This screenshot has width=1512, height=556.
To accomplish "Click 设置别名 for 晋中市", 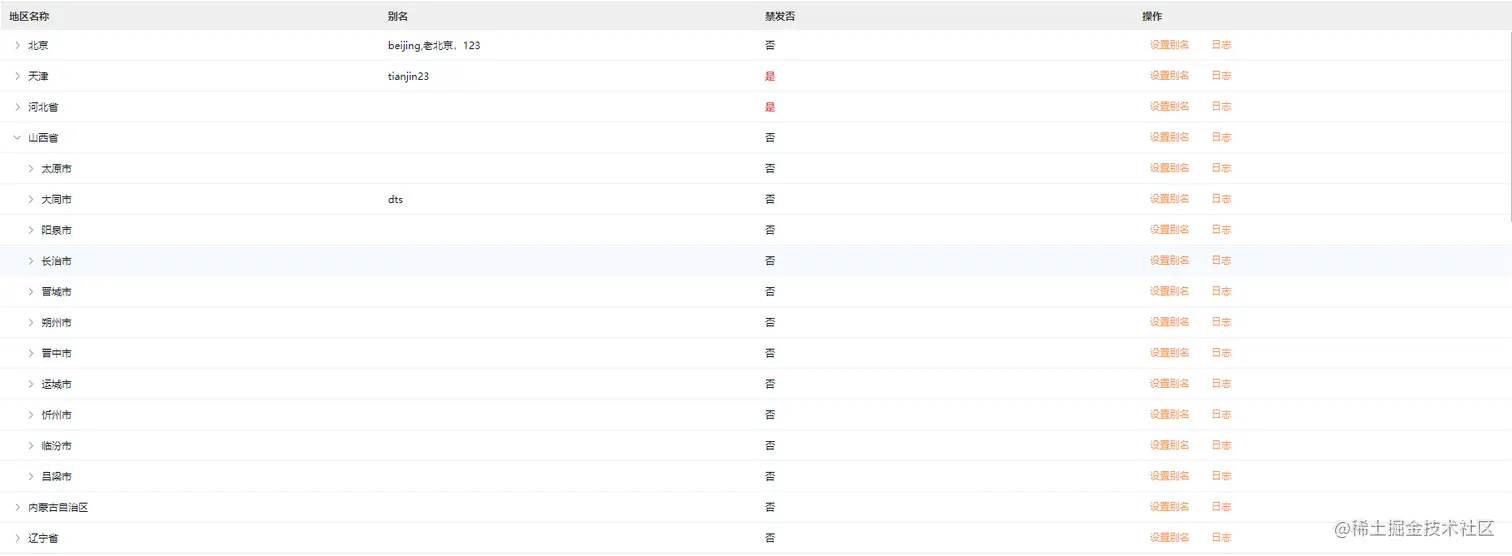I will coord(1169,353).
